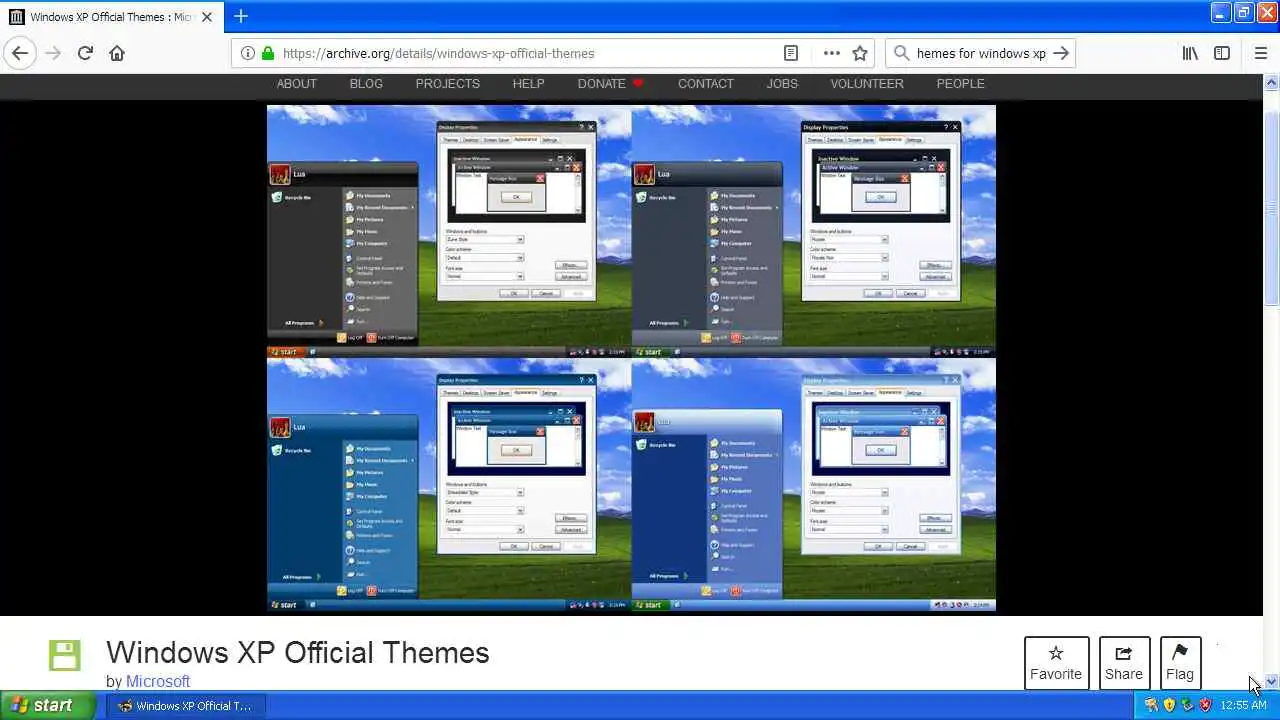This screenshot has height=720, width=1280.
Task: Show sidebars icon in toolbar
Action: [x=1222, y=53]
